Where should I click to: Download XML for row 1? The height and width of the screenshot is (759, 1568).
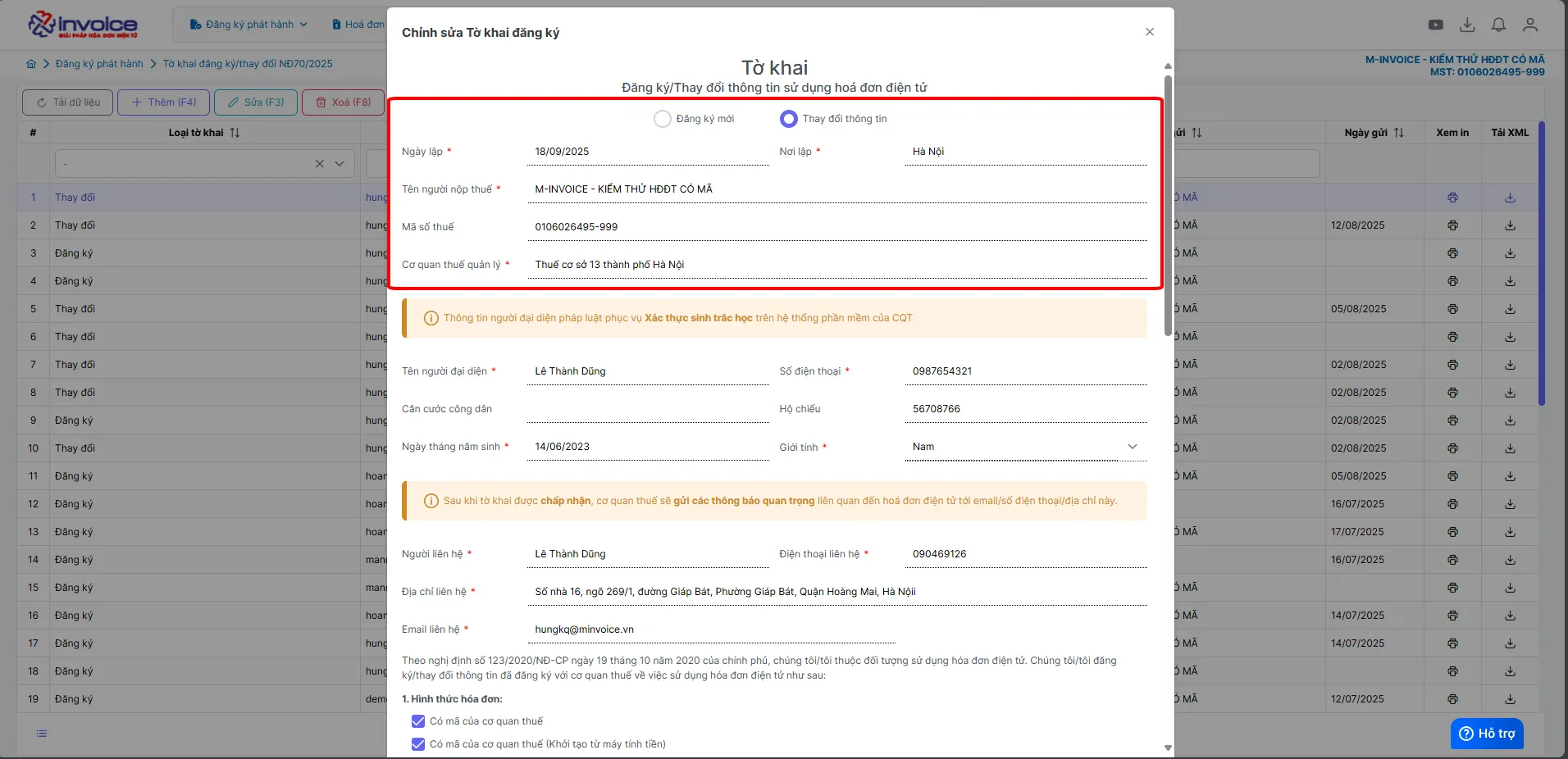point(1510,198)
